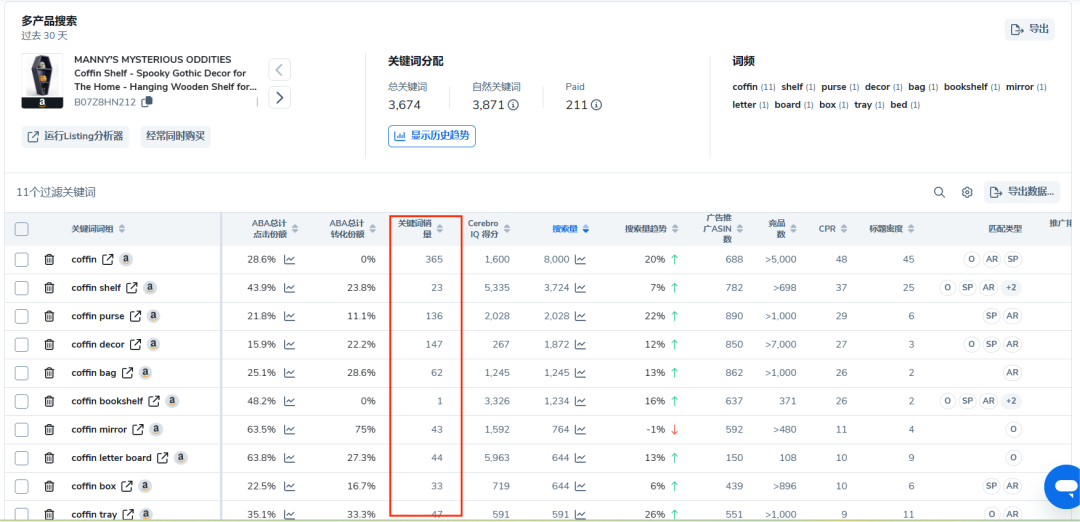
Task: Show ABA click share chart for coffin
Action: click(290, 260)
